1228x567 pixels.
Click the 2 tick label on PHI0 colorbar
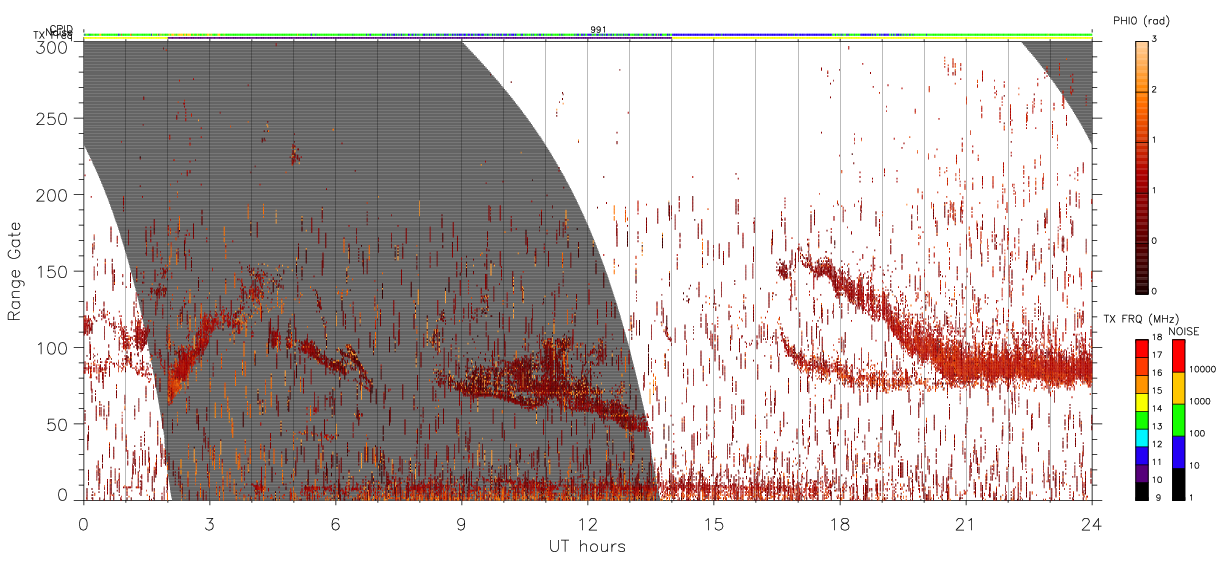pos(1155,91)
